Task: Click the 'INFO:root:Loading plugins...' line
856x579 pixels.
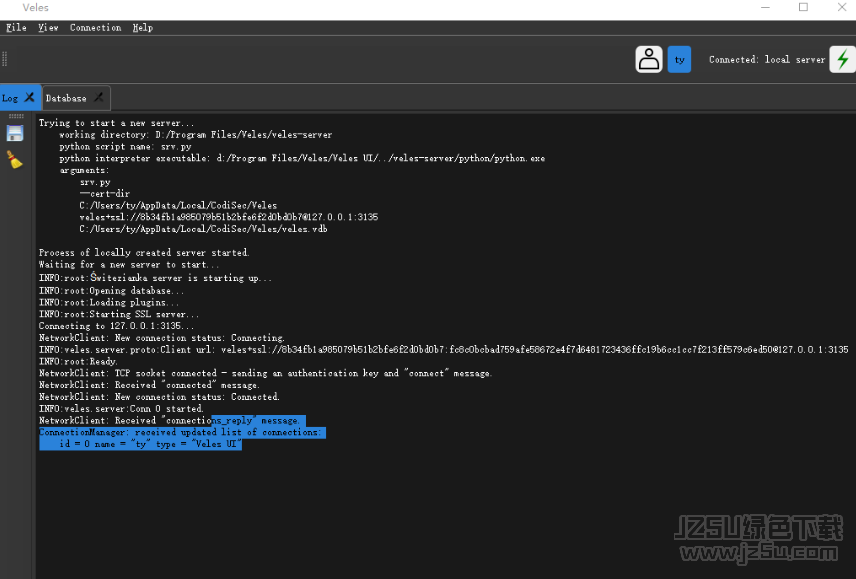Action: tap(109, 302)
